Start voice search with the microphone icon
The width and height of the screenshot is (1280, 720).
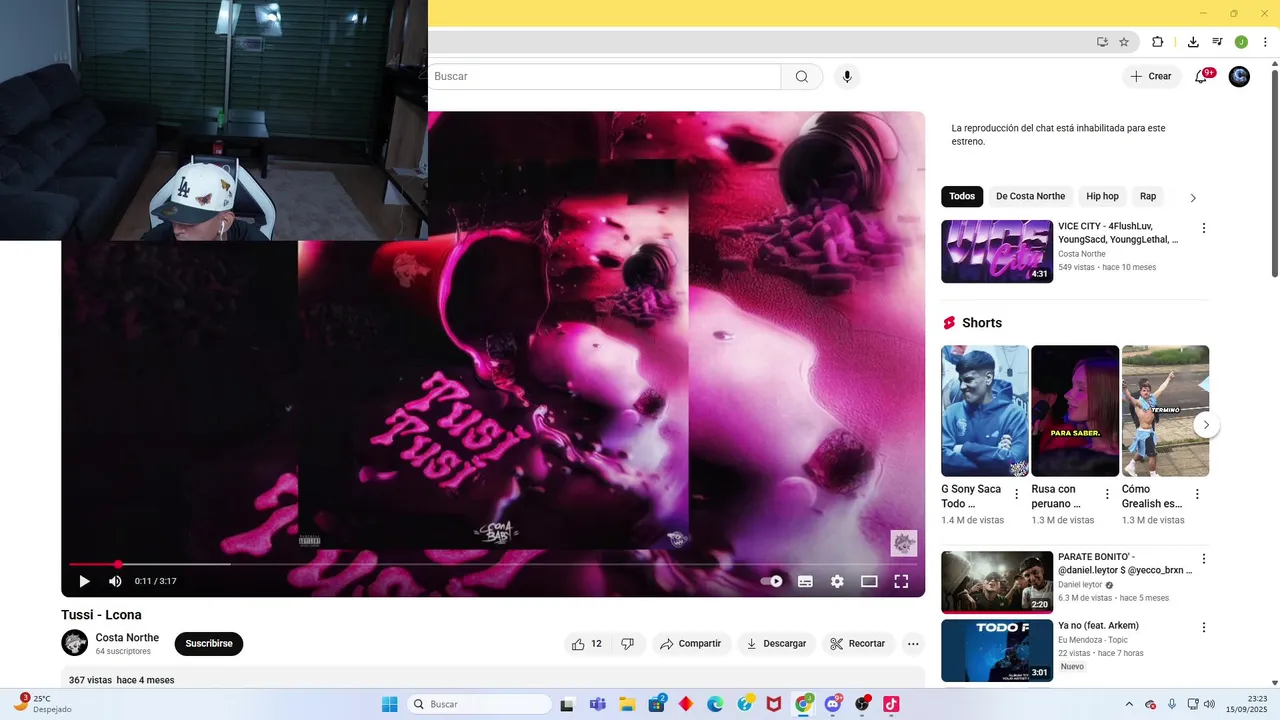coord(847,77)
